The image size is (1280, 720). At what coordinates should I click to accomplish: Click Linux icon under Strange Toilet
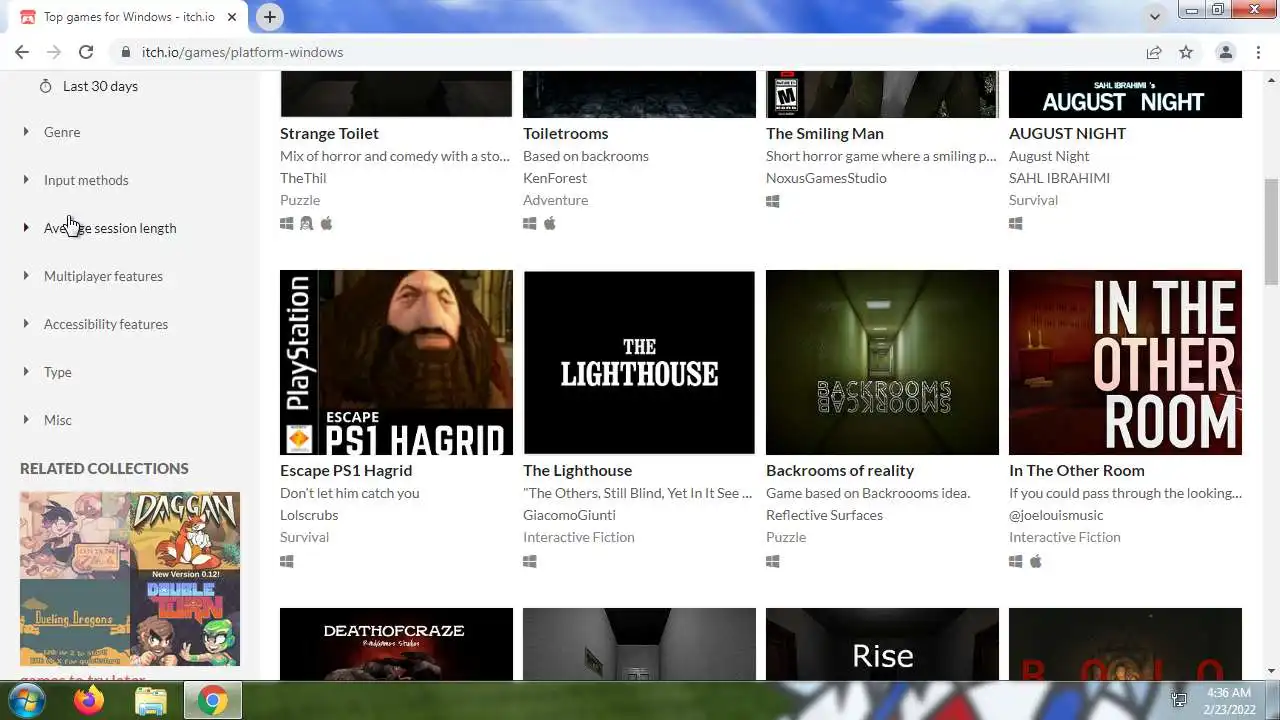coord(307,224)
